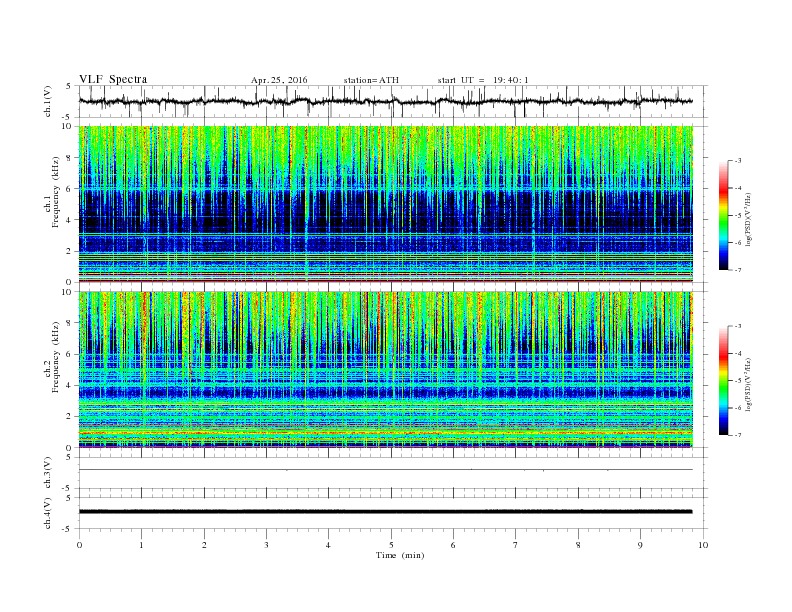Click time axis tick label "1"
This screenshot has height=612, width=792.
(141, 545)
